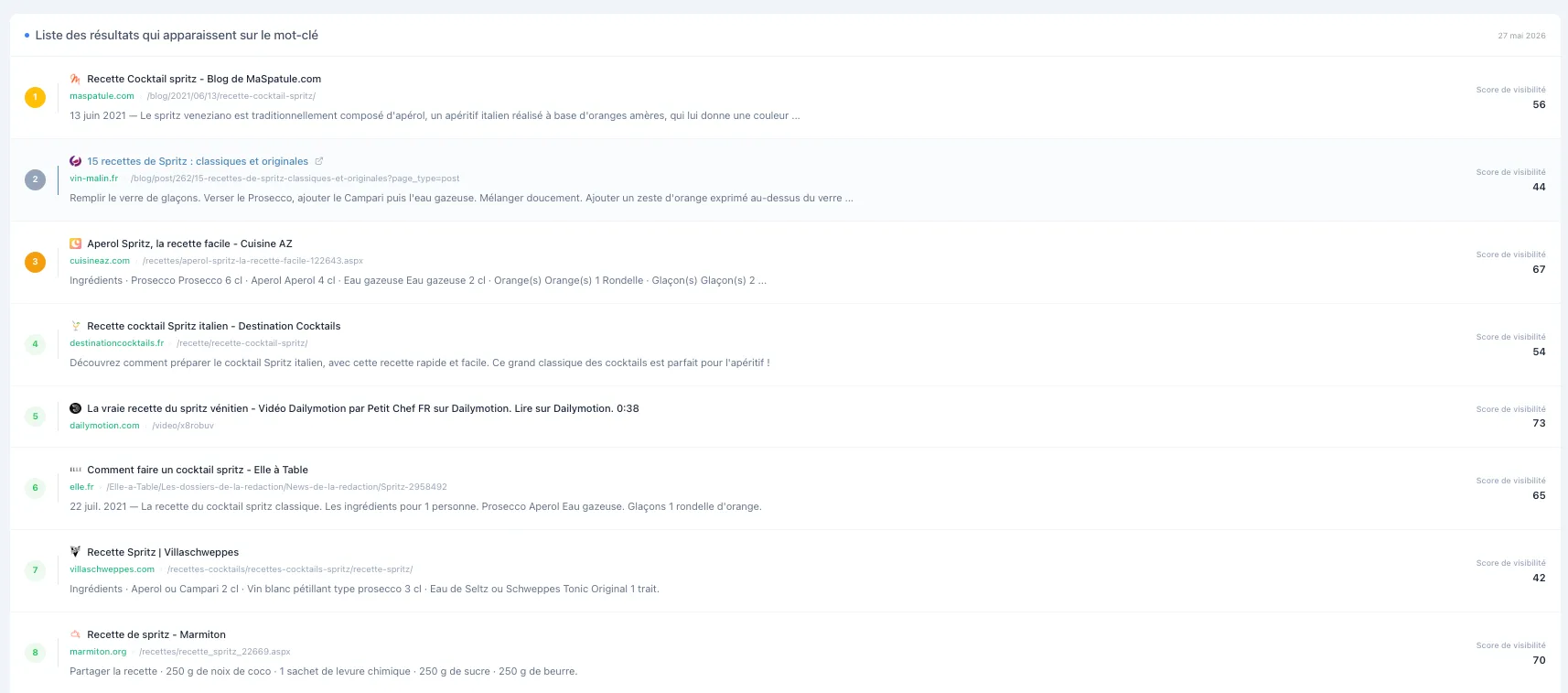Select the rank 8 position badge
Viewport: 1568px width, 693px height.
[x=36, y=653]
